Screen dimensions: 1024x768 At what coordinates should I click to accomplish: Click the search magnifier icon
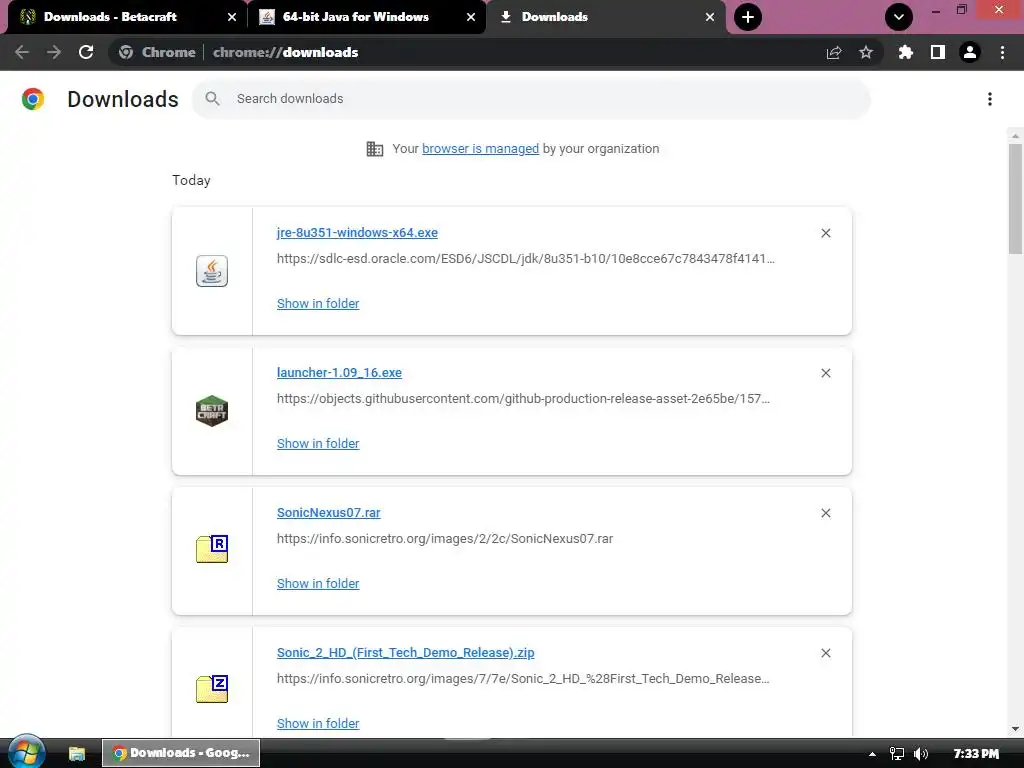pos(212,99)
